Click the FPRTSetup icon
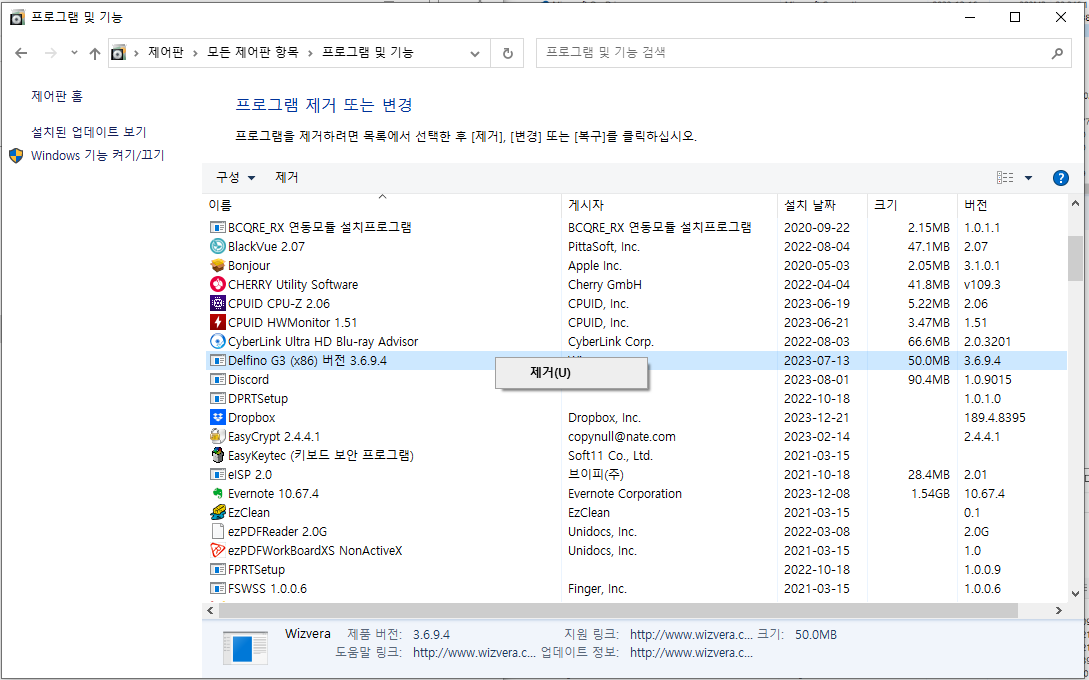This screenshot has width=1089, height=680. tap(218, 570)
